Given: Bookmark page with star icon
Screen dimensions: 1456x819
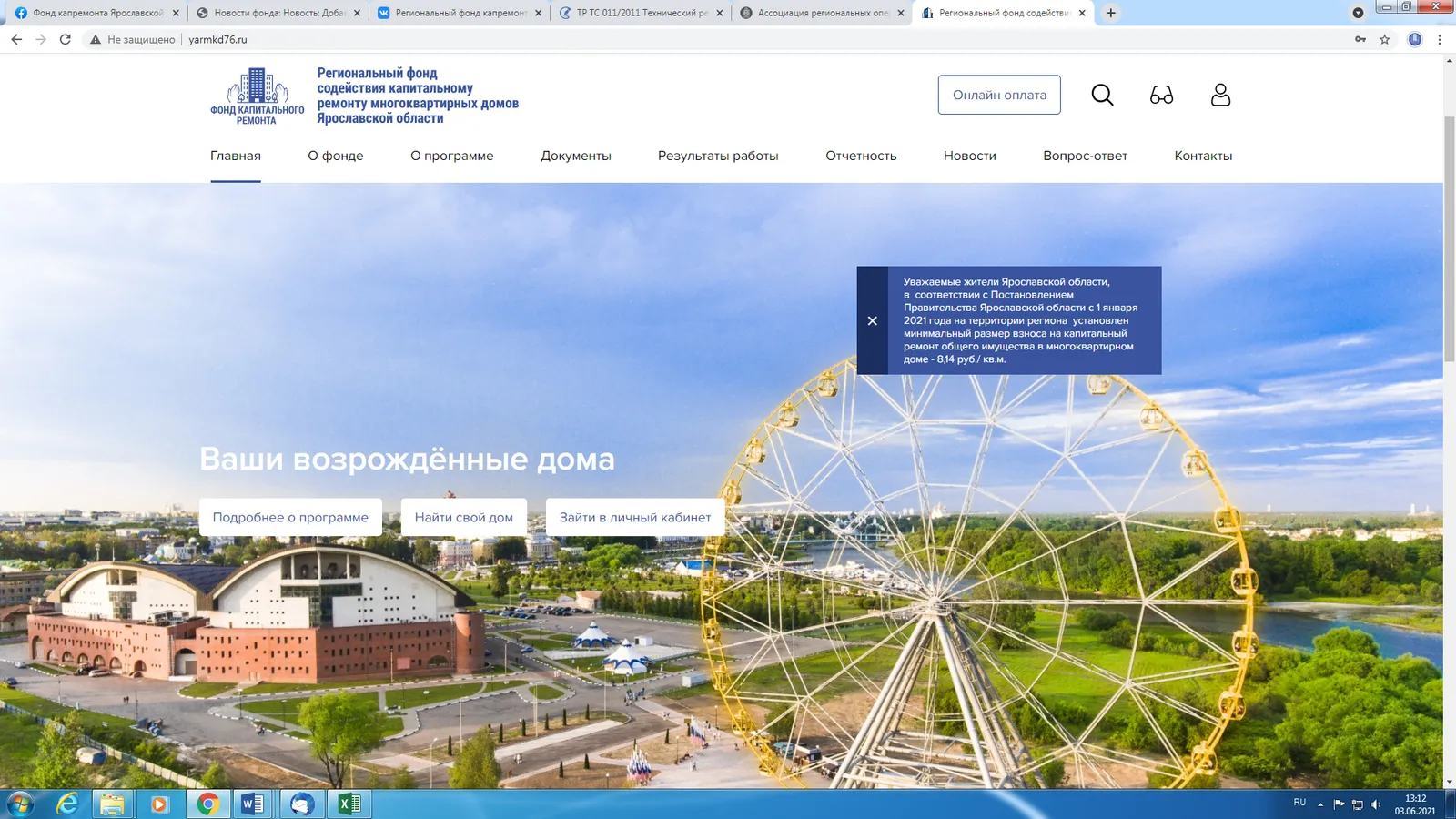Looking at the screenshot, I should [1384, 39].
